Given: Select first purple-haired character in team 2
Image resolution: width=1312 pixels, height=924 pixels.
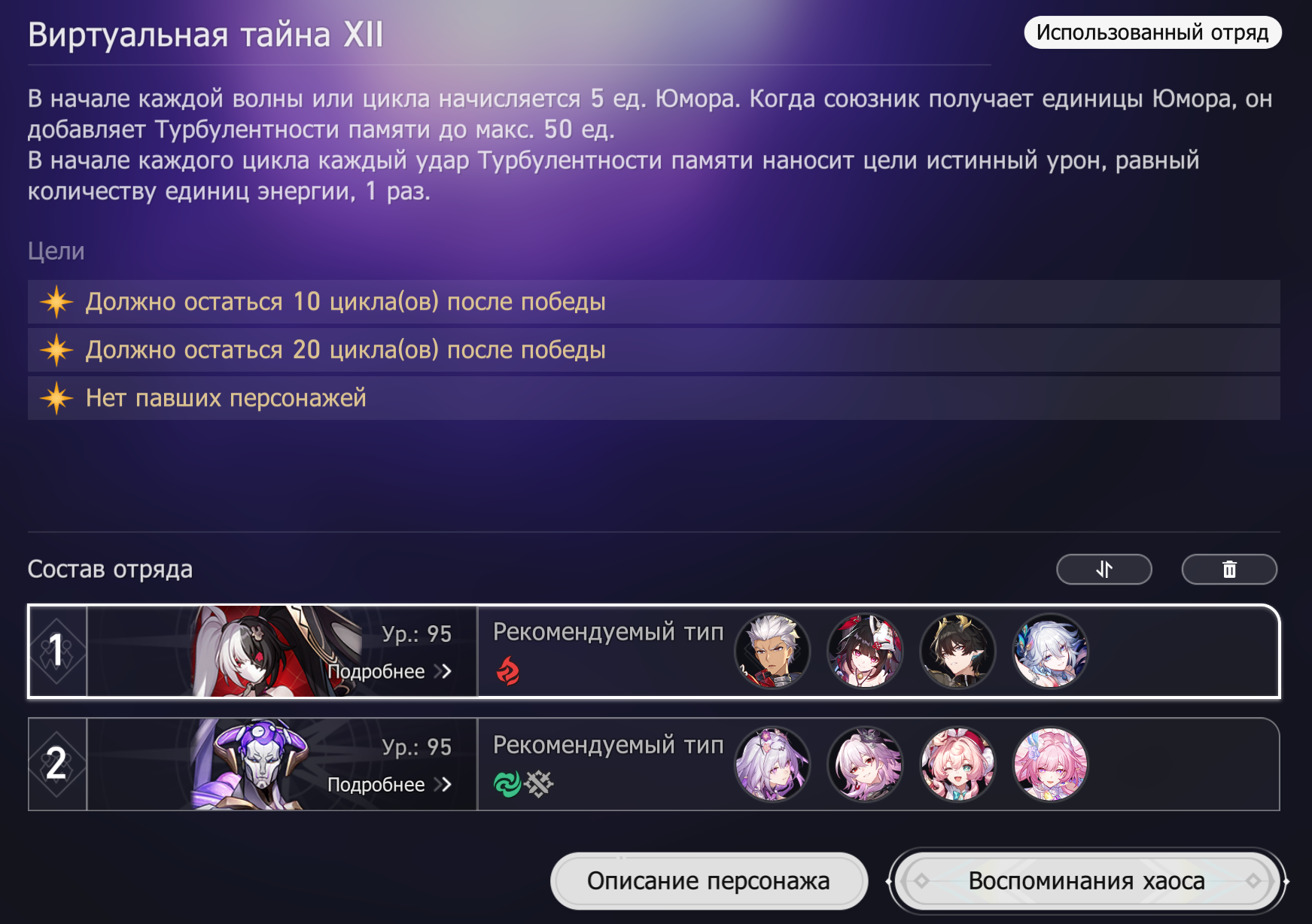Looking at the screenshot, I should tap(772, 764).
